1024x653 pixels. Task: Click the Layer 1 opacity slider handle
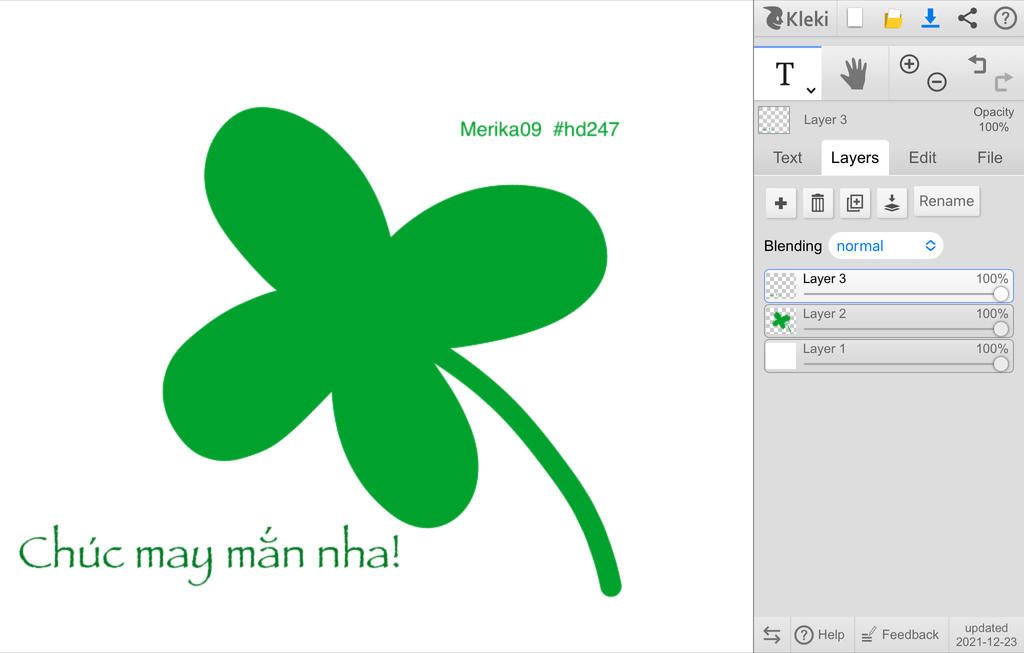tap(1000, 364)
